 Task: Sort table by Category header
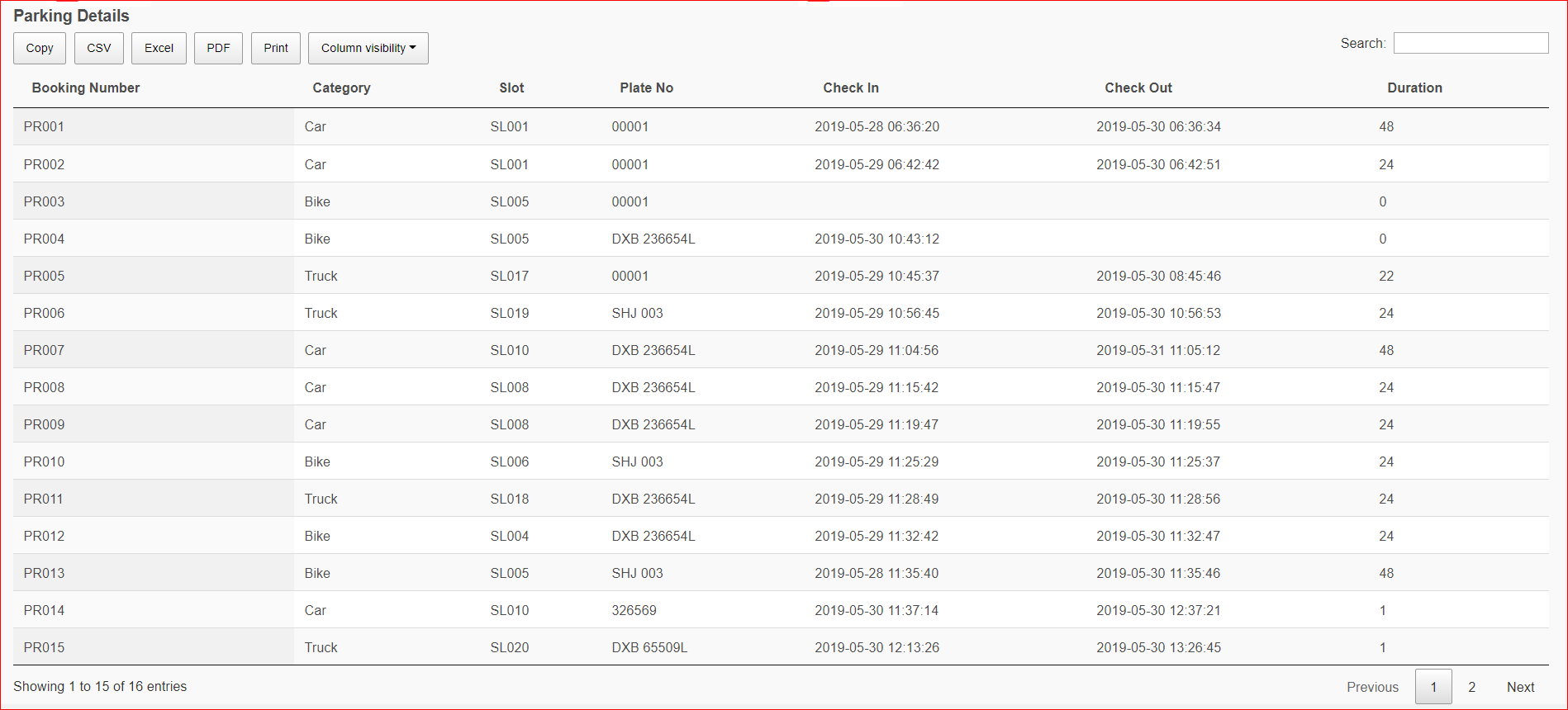point(341,88)
